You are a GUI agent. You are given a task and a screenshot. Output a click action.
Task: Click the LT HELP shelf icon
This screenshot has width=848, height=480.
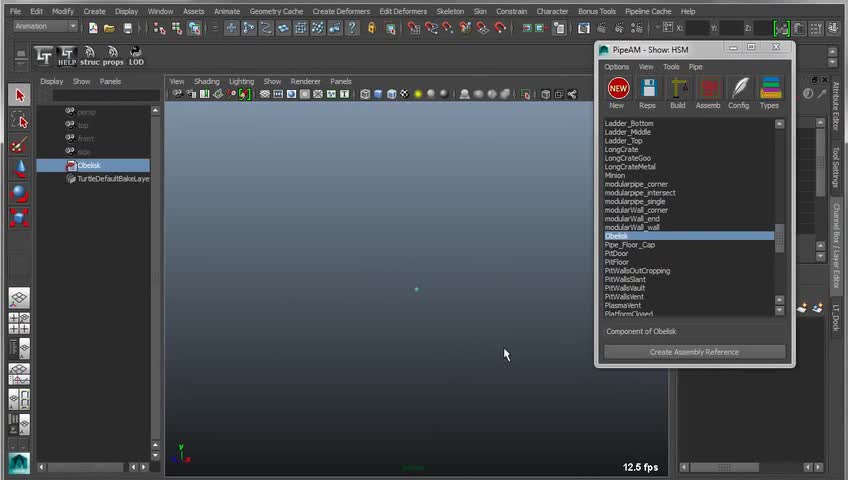click(67, 56)
